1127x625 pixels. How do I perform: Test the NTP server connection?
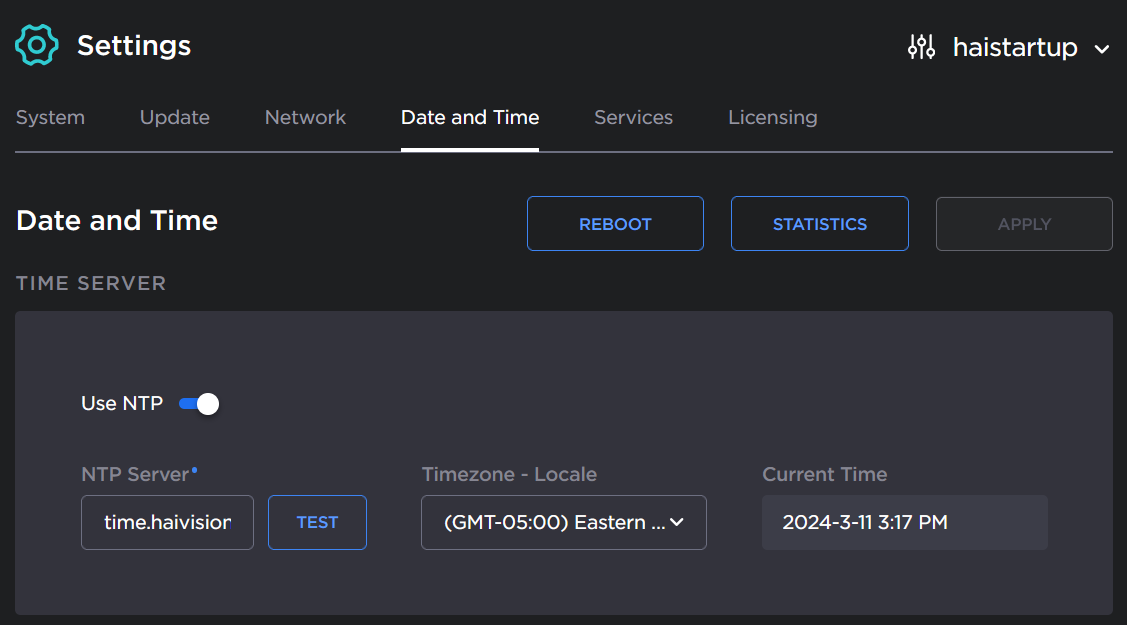point(317,522)
